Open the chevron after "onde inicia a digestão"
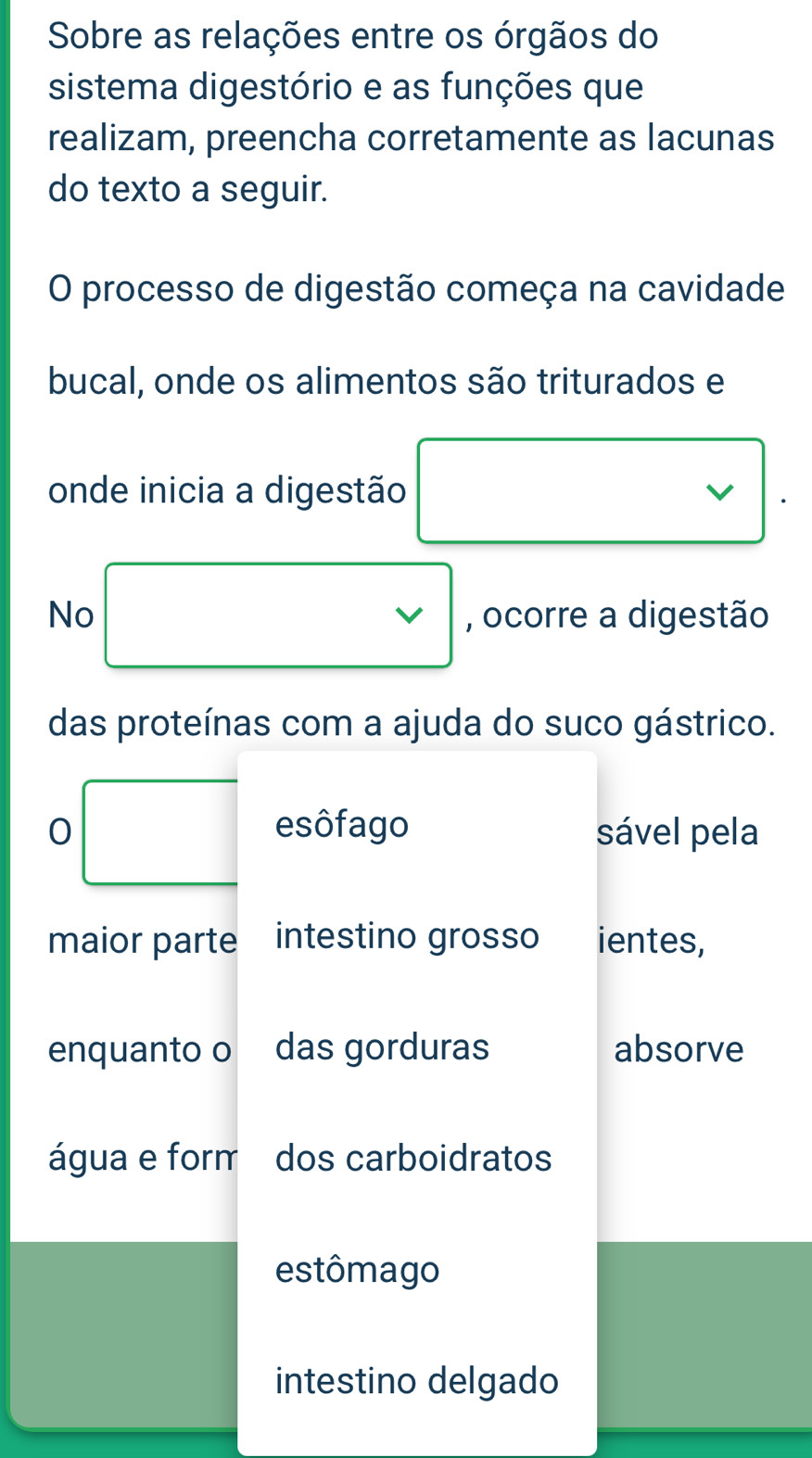Screen dimensions: 812x1458 pos(719,491)
